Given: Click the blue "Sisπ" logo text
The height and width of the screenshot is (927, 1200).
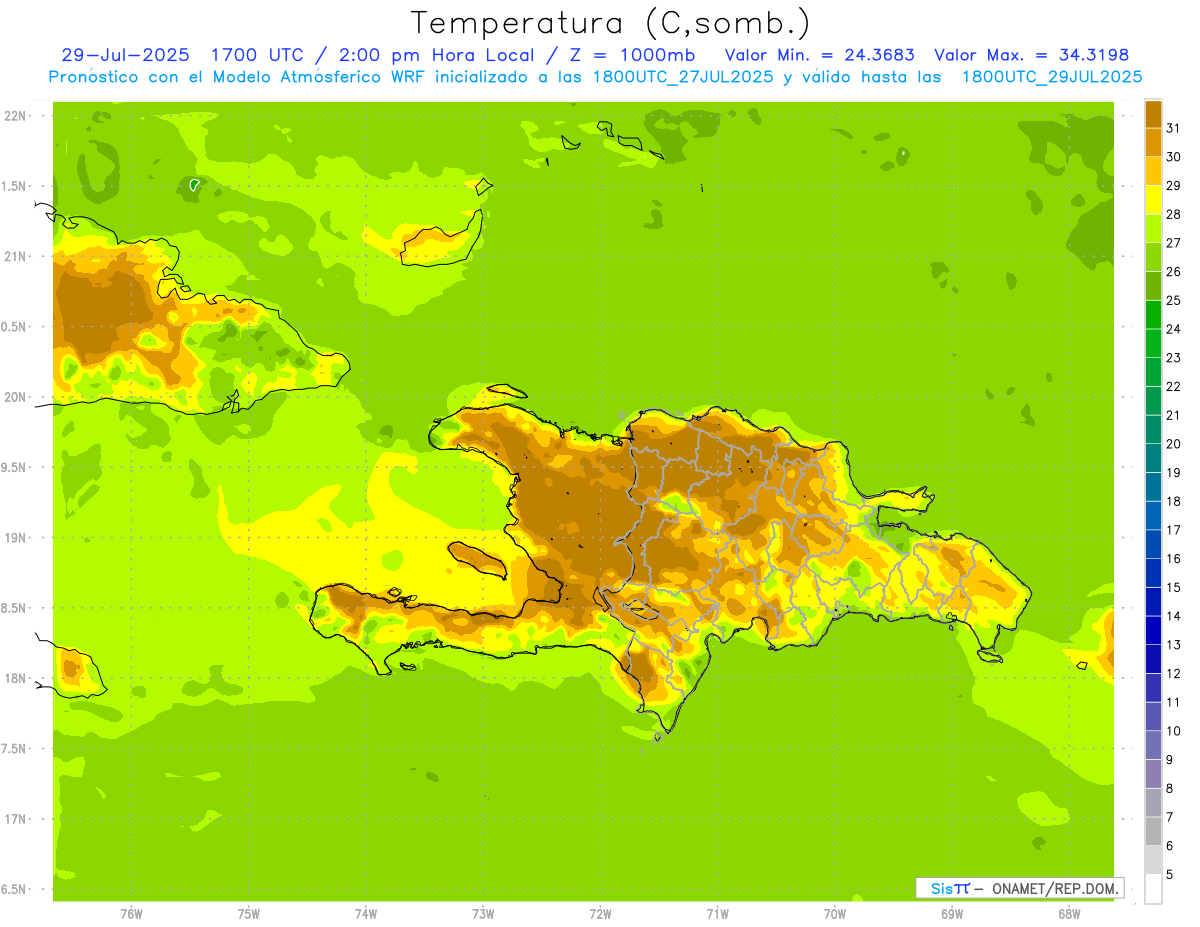Looking at the screenshot, I should tap(949, 888).
